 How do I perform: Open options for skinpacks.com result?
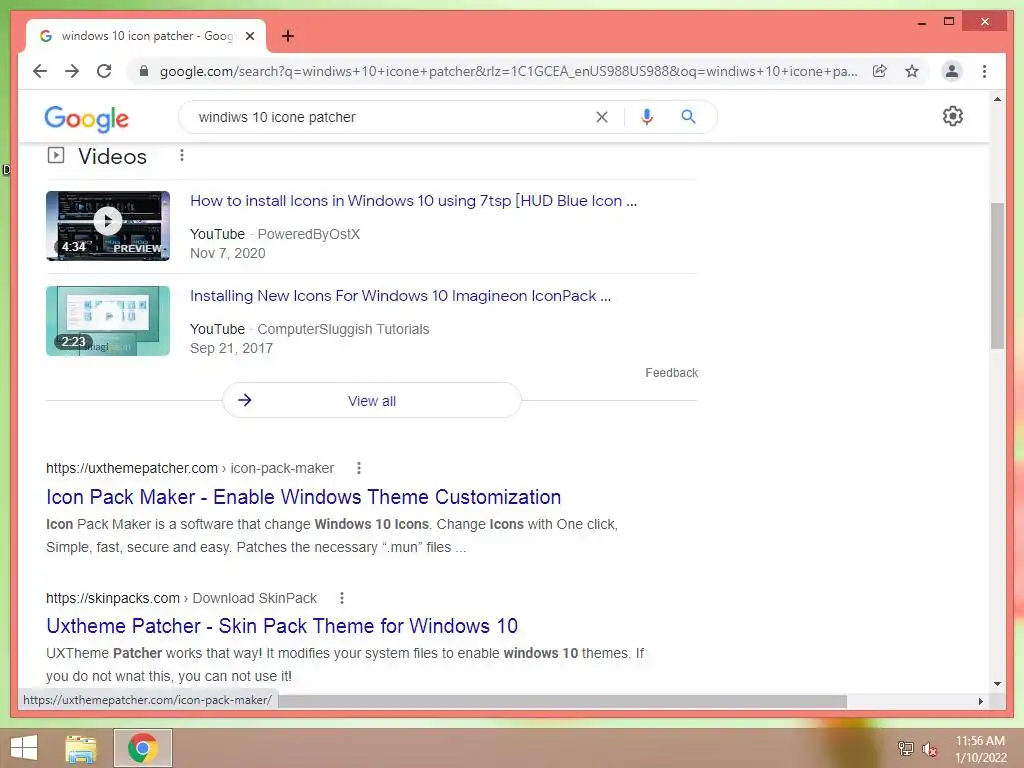342,598
